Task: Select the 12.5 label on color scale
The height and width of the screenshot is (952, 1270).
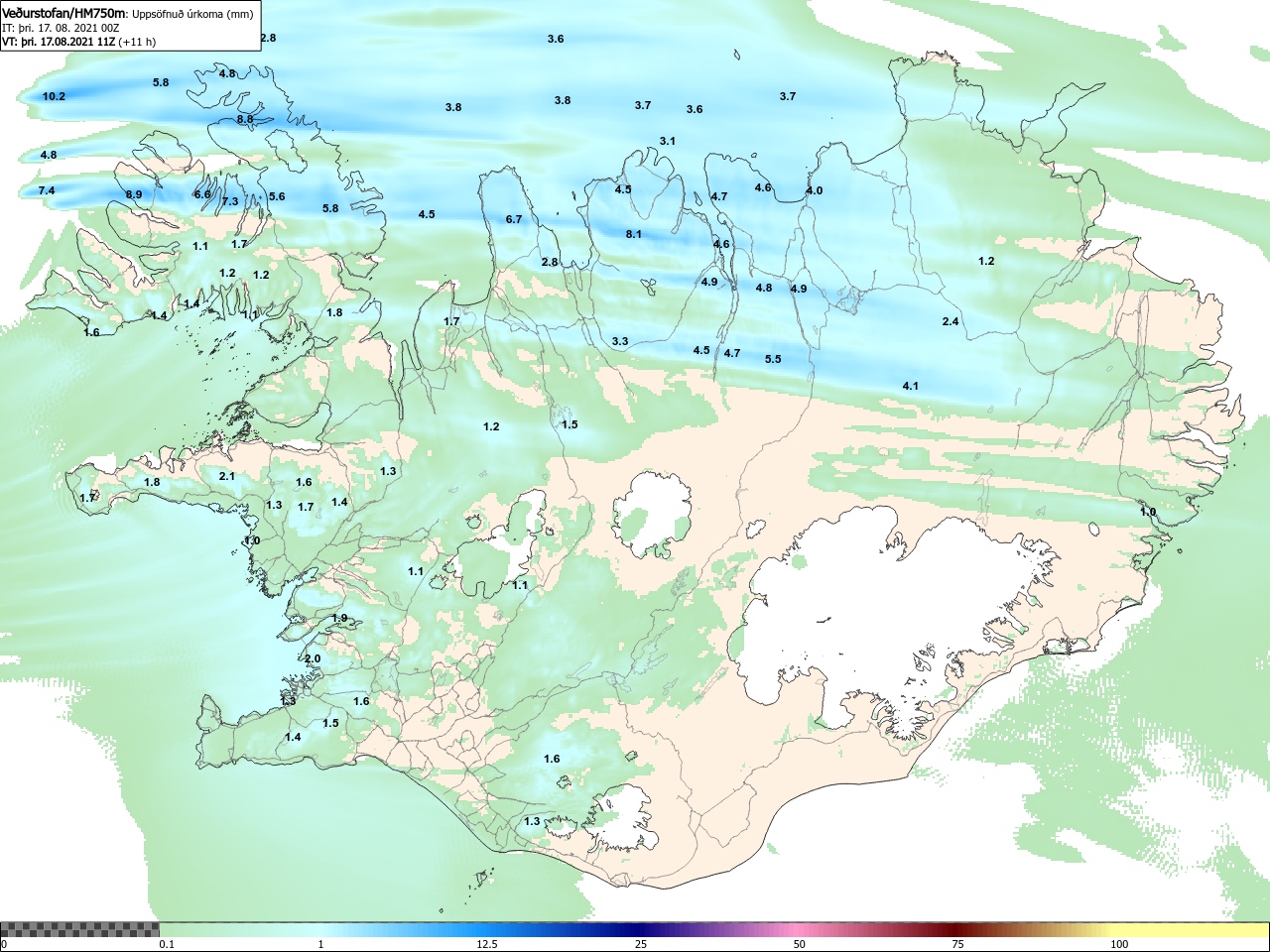Action: [x=486, y=944]
